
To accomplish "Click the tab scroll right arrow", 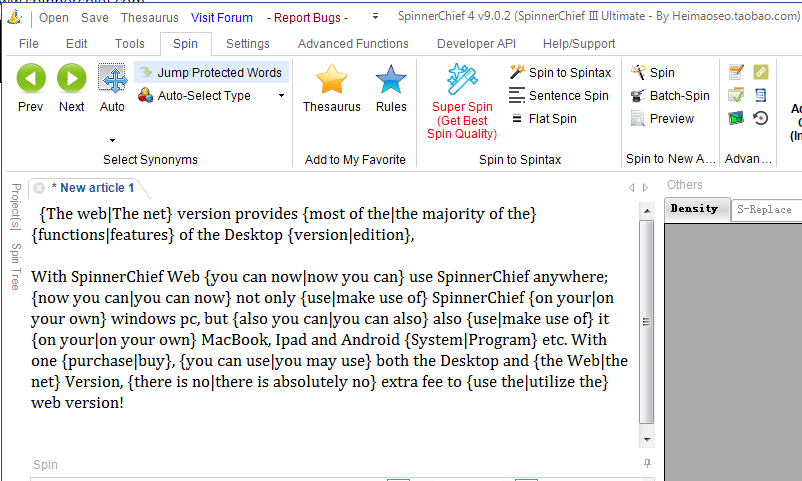I will coord(645,188).
